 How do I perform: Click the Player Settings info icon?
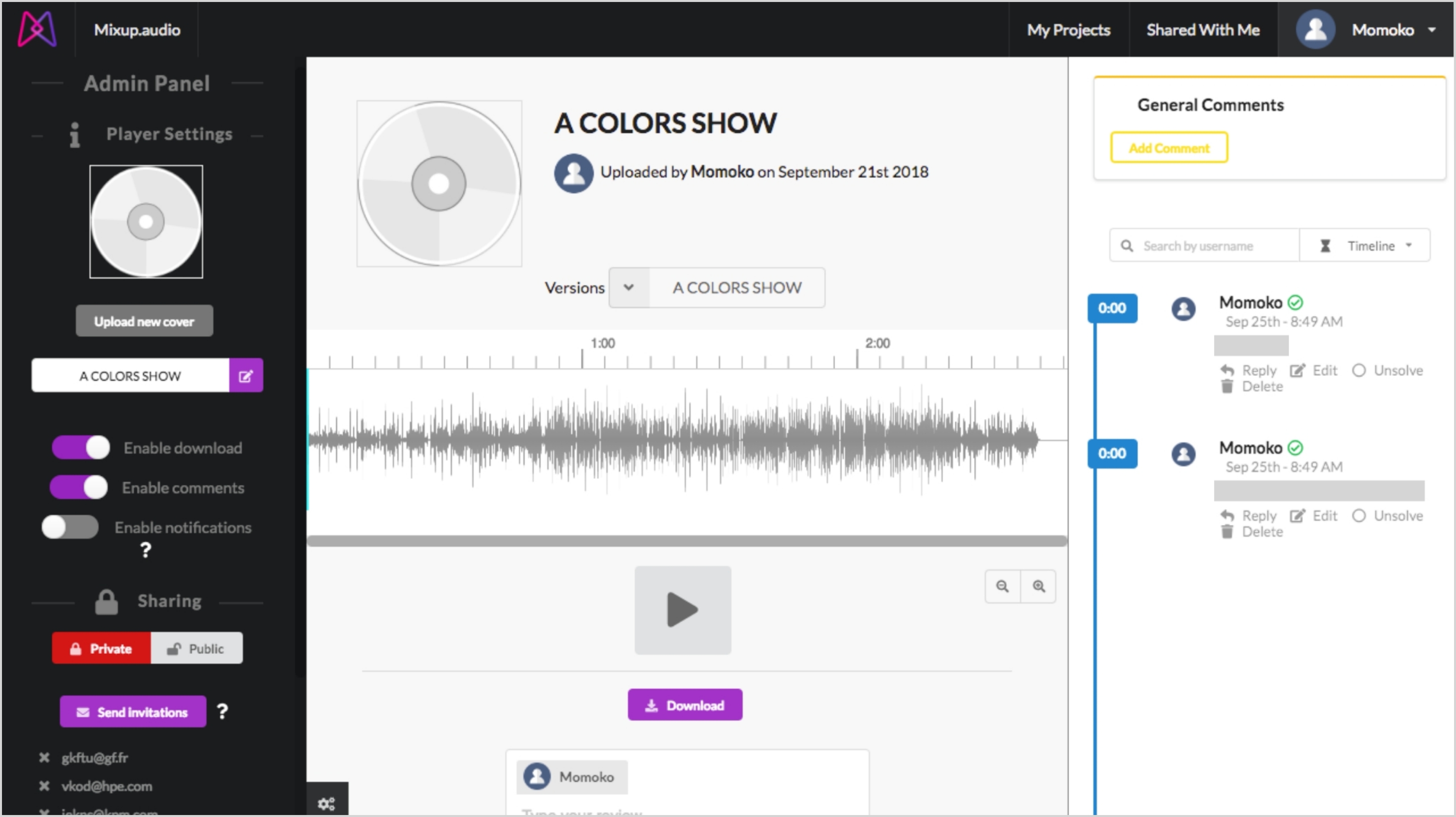click(x=74, y=135)
